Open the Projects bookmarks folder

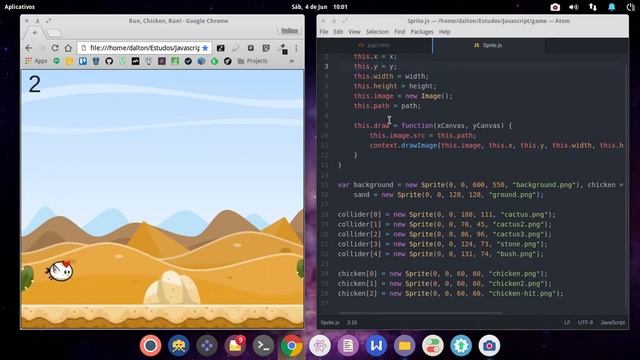pyautogui.click(x=253, y=61)
